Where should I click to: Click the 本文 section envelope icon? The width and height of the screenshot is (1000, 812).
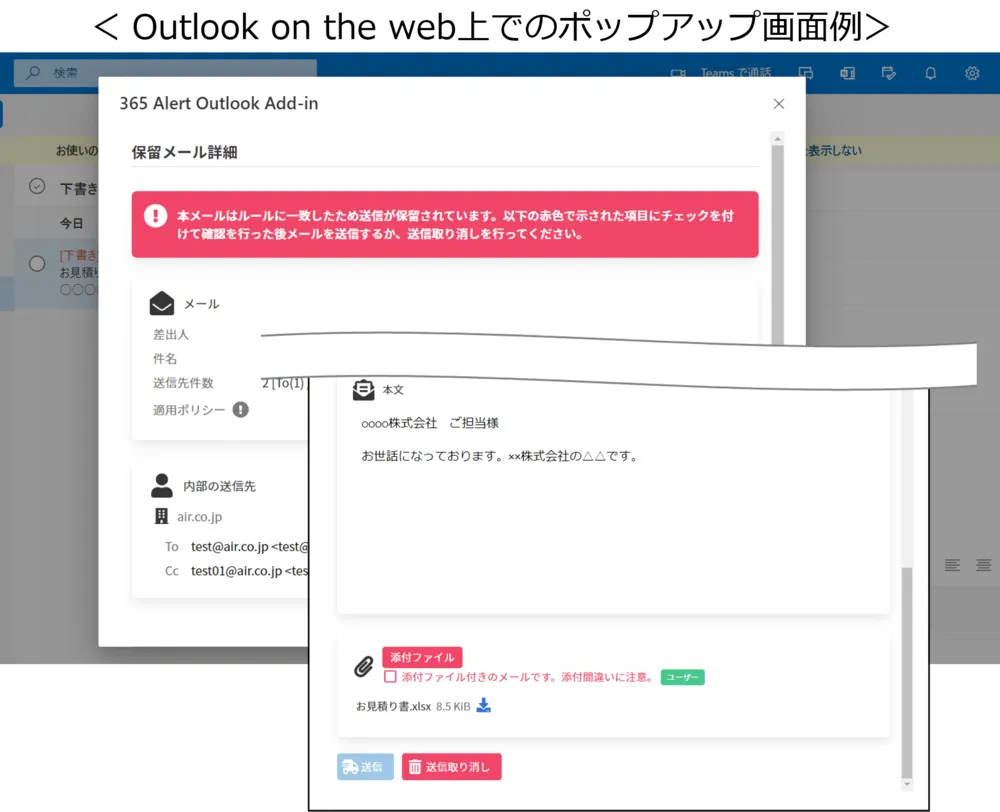(x=363, y=389)
